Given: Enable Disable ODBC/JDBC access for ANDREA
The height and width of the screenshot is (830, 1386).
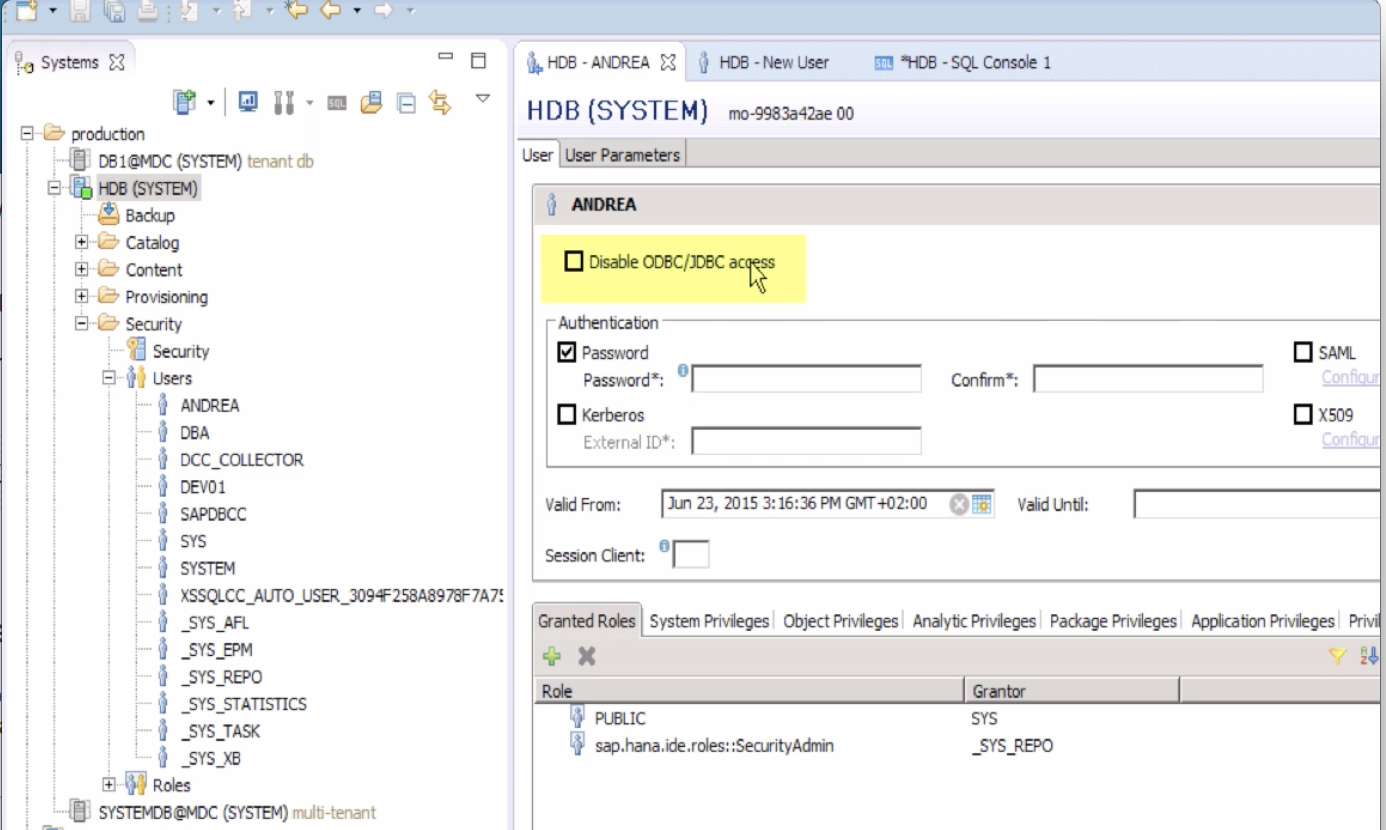Looking at the screenshot, I should 574,260.
